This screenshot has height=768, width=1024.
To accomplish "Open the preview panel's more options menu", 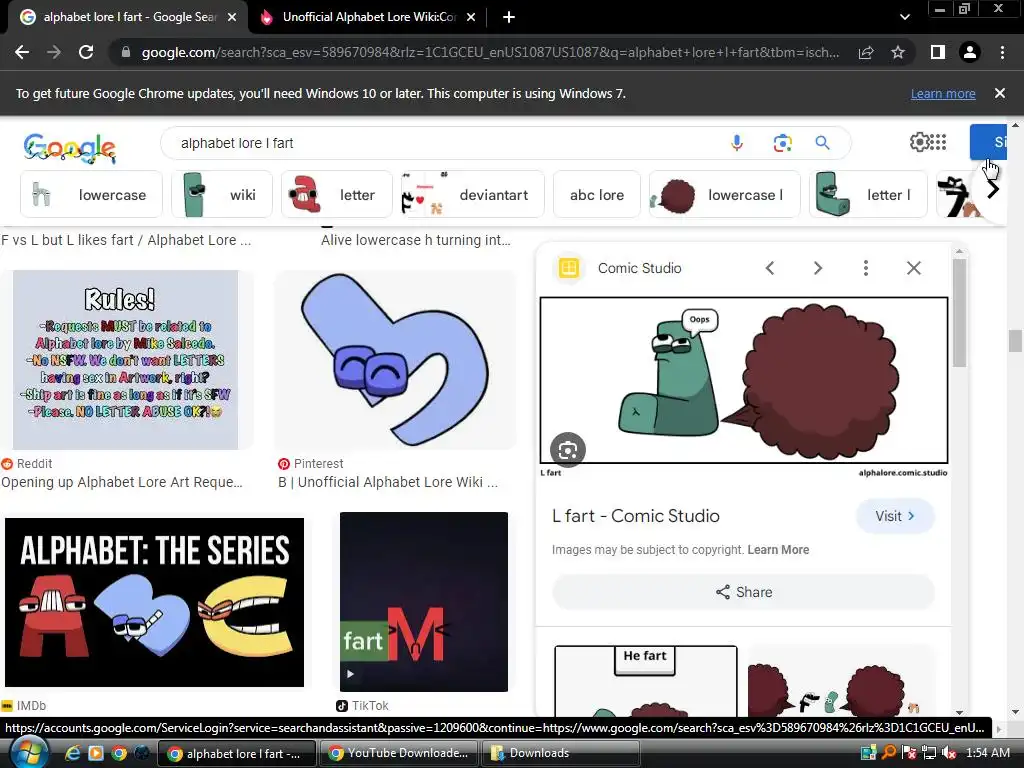I will coord(866,268).
